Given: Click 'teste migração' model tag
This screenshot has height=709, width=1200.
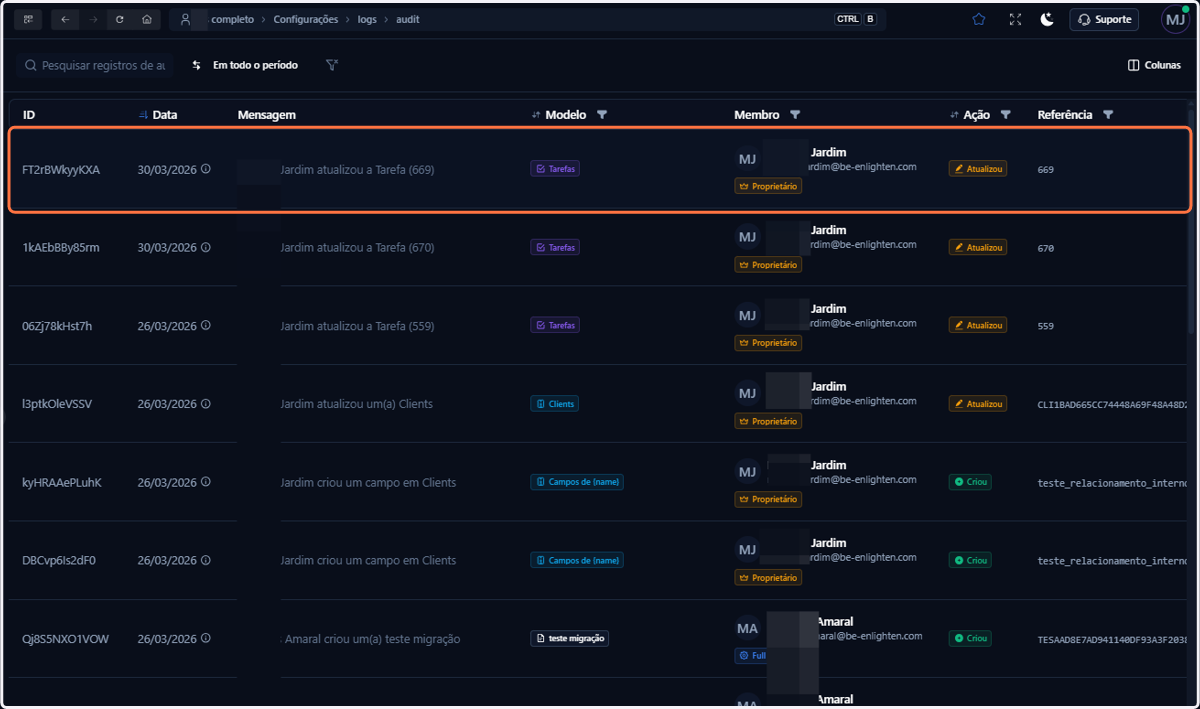Looking at the screenshot, I should point(570,638).
